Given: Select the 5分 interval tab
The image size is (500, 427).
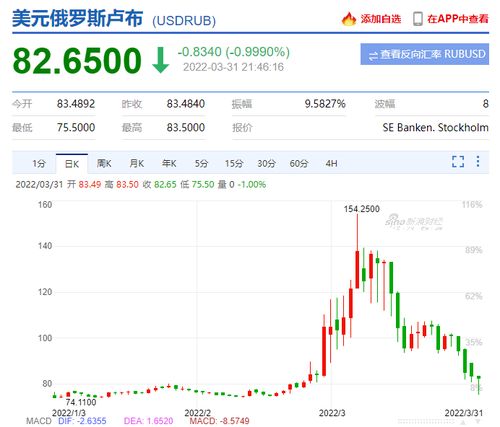Looking at the screenshot, I should [201, 164].
